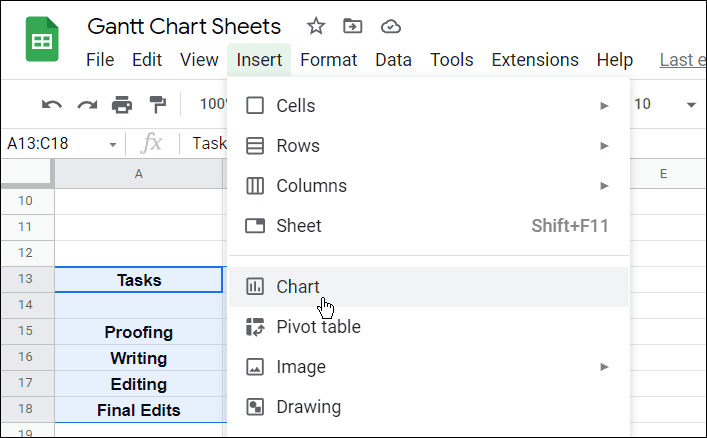707x438 pixels.
Task: Click the Rows icon in the Insert menu
Action: [255, 146]
